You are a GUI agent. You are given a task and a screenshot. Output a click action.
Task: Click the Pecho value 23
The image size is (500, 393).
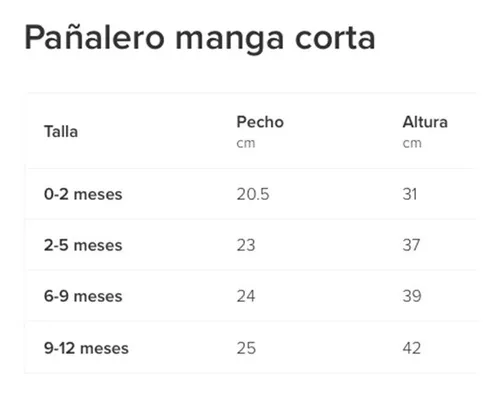pos(246,245)
